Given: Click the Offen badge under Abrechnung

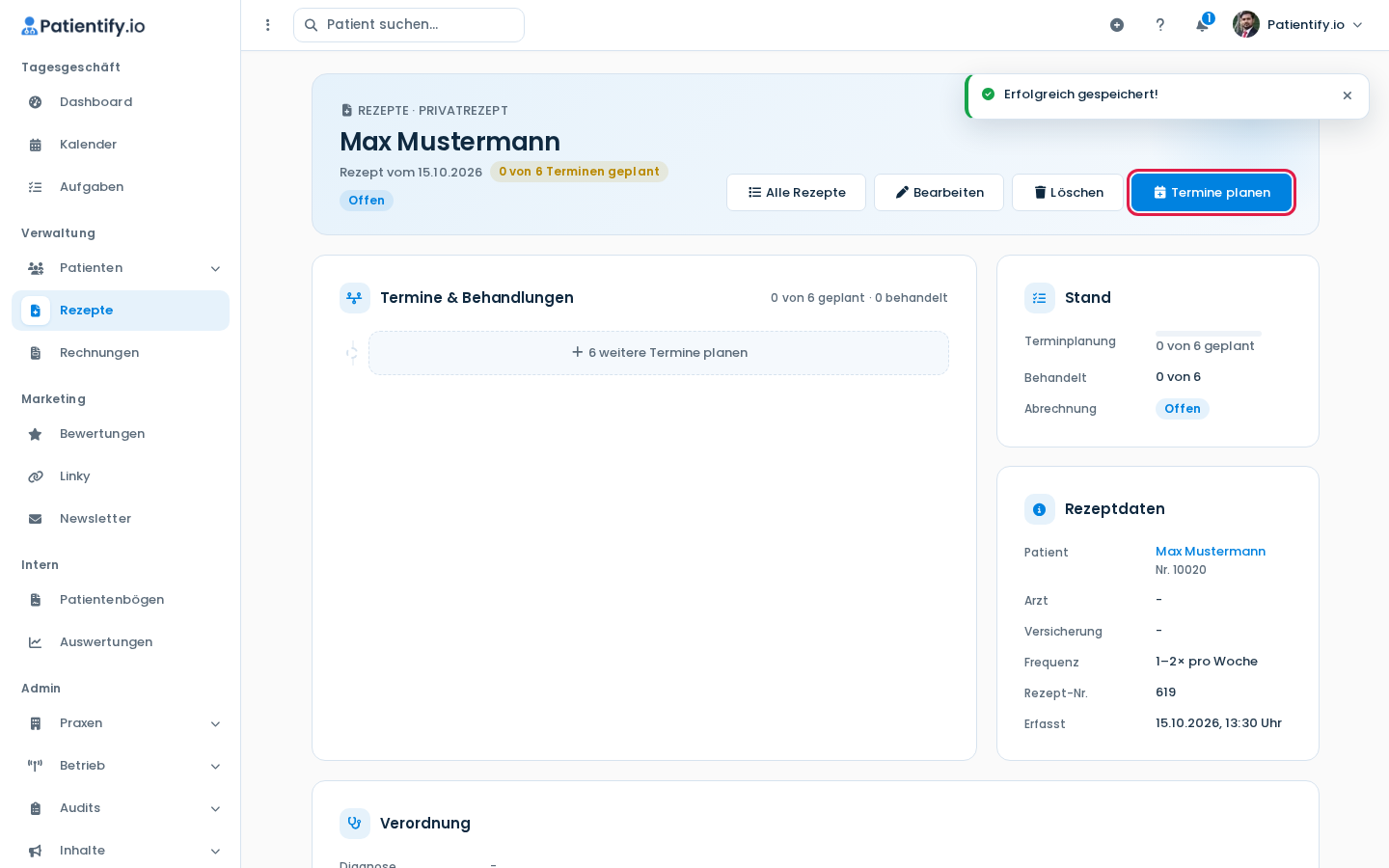Looking at the screenshot, I should pyautogui.click(x=1183, y=409).
